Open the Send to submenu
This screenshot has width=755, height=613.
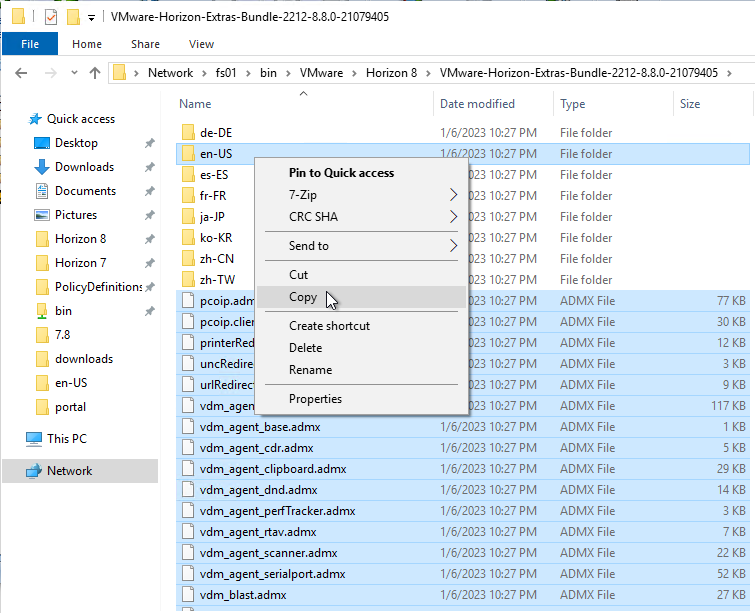coord(361,246)
